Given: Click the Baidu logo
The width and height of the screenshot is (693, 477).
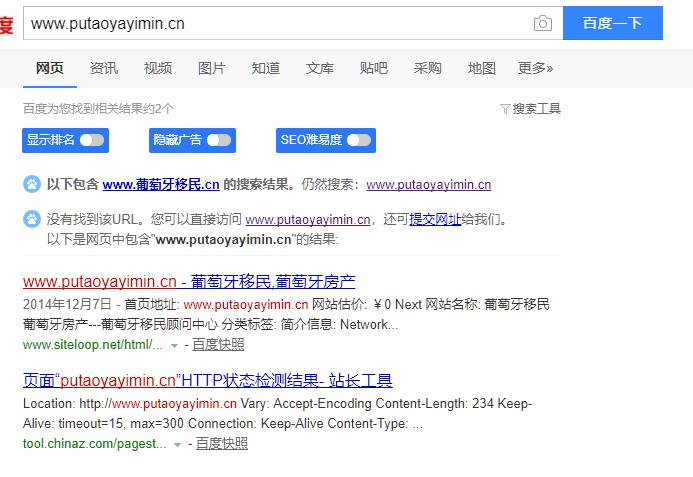Looking at the screenshot, I should click(6, 24).
